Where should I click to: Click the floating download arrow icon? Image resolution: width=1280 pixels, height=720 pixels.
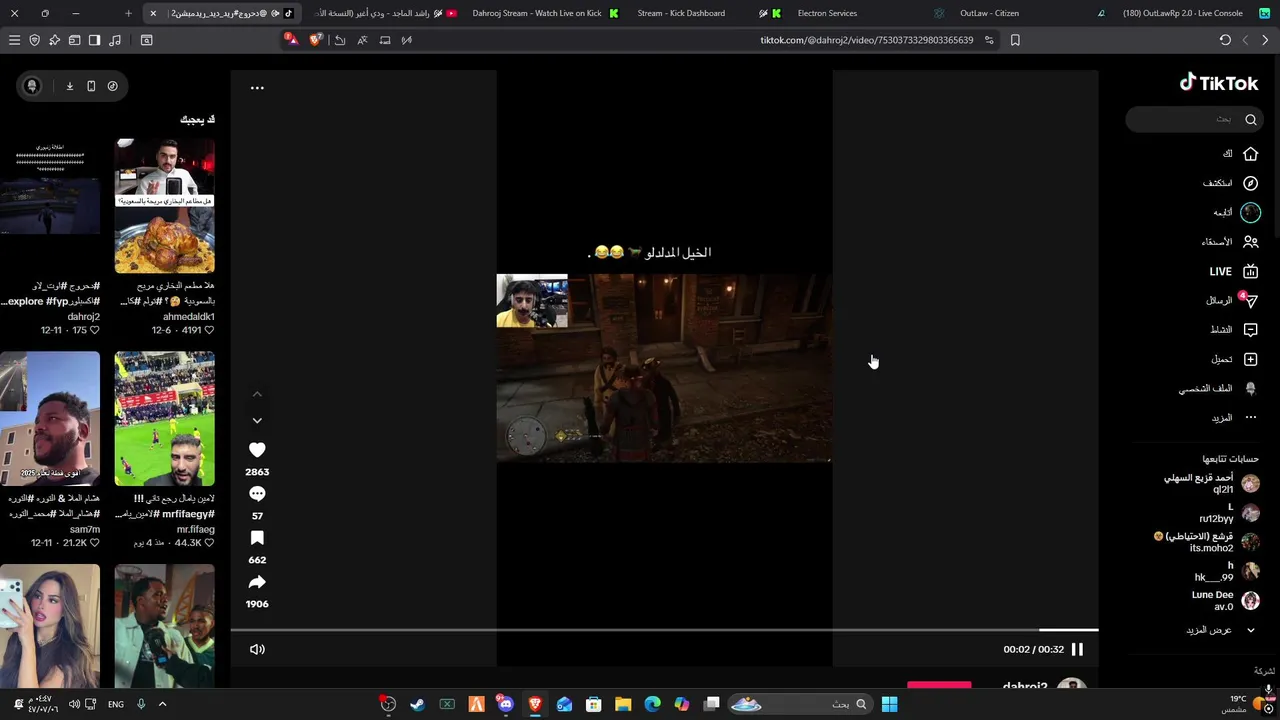click(x=70, y=86)
